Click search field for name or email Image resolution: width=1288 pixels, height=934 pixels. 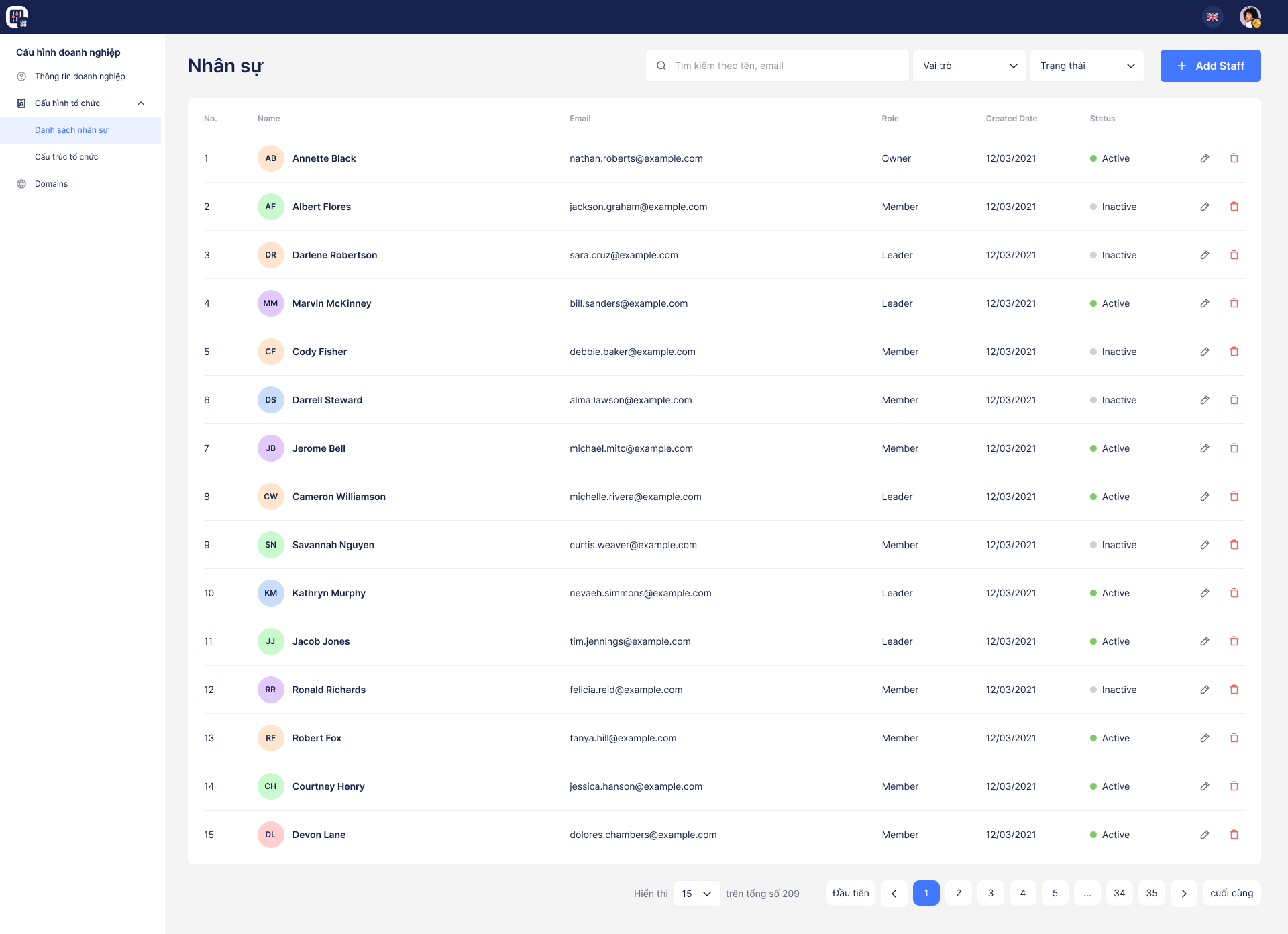pos(778,66)
